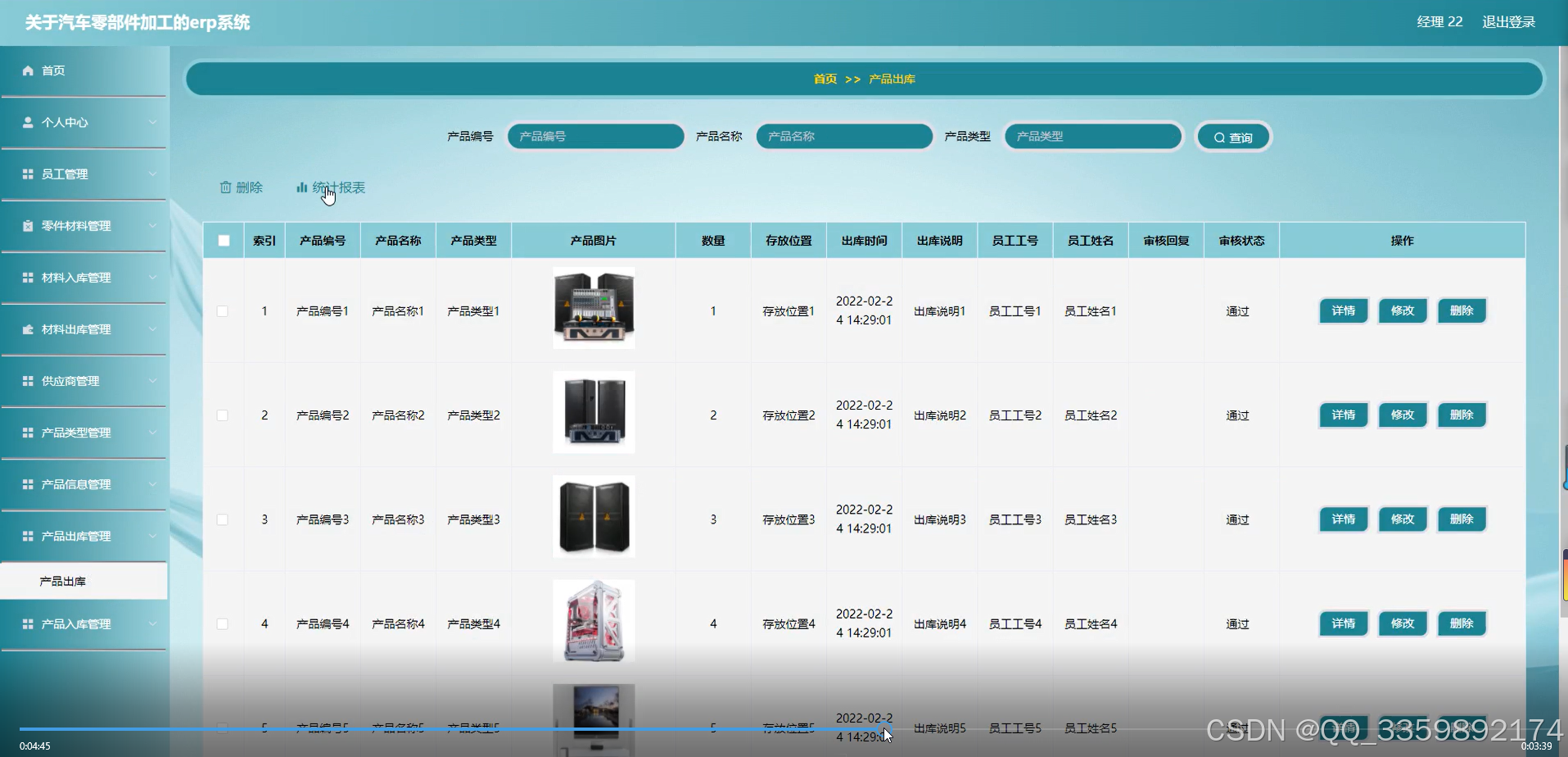Open 零件材料管理 via its sidebar icon
This screenshot has width=1568, height=757.
27,225
